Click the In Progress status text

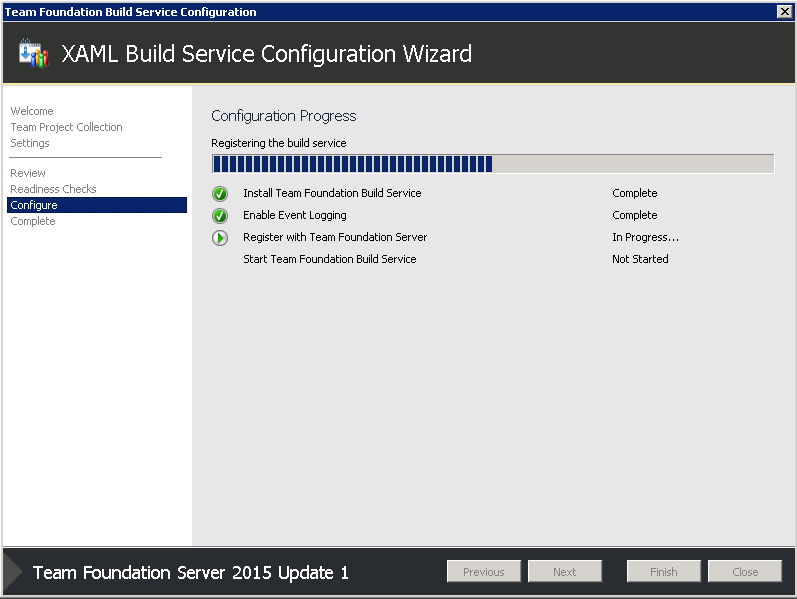(x=645, y=237)
